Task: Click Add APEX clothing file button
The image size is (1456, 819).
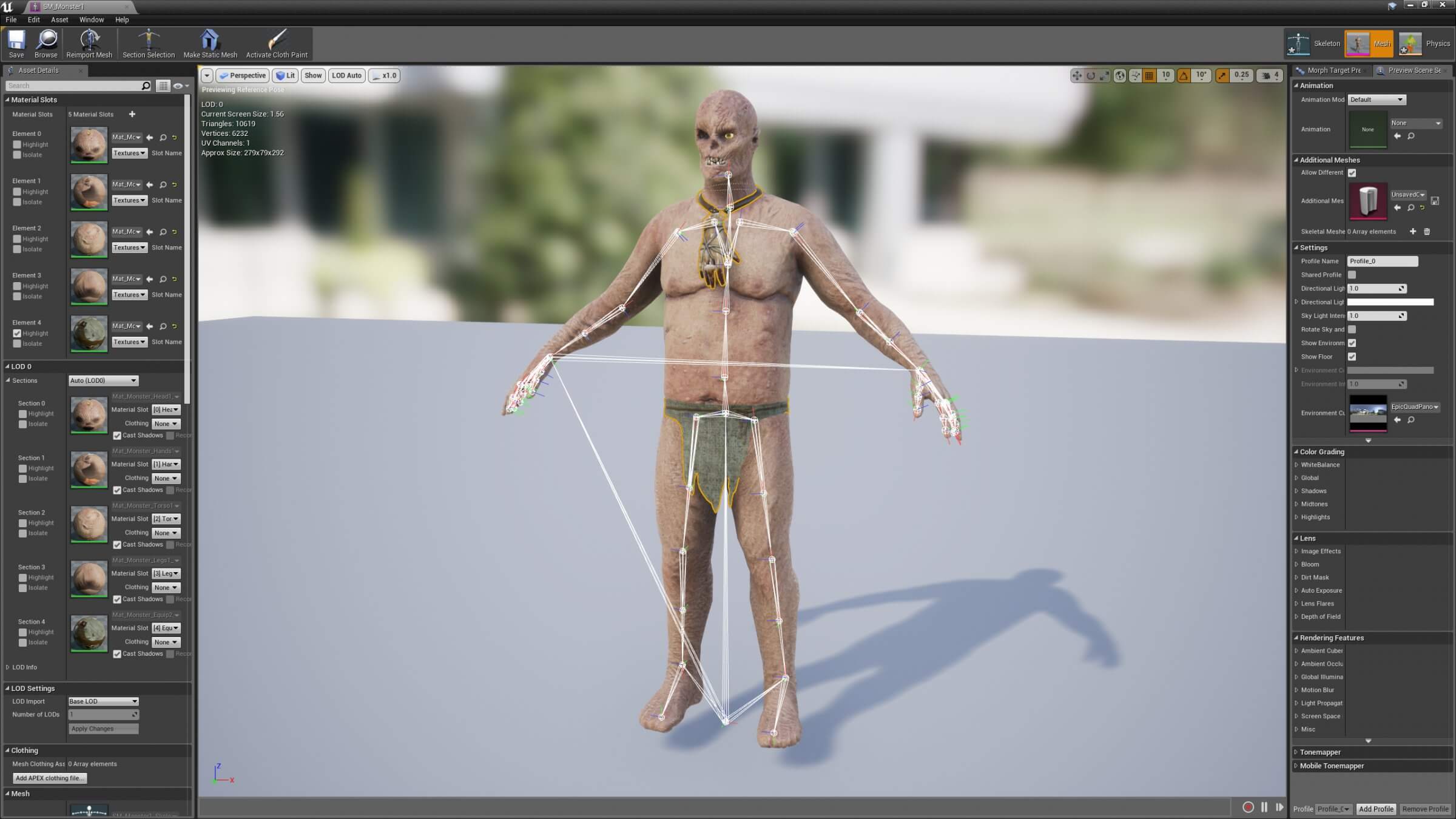Action: point(50,778)
